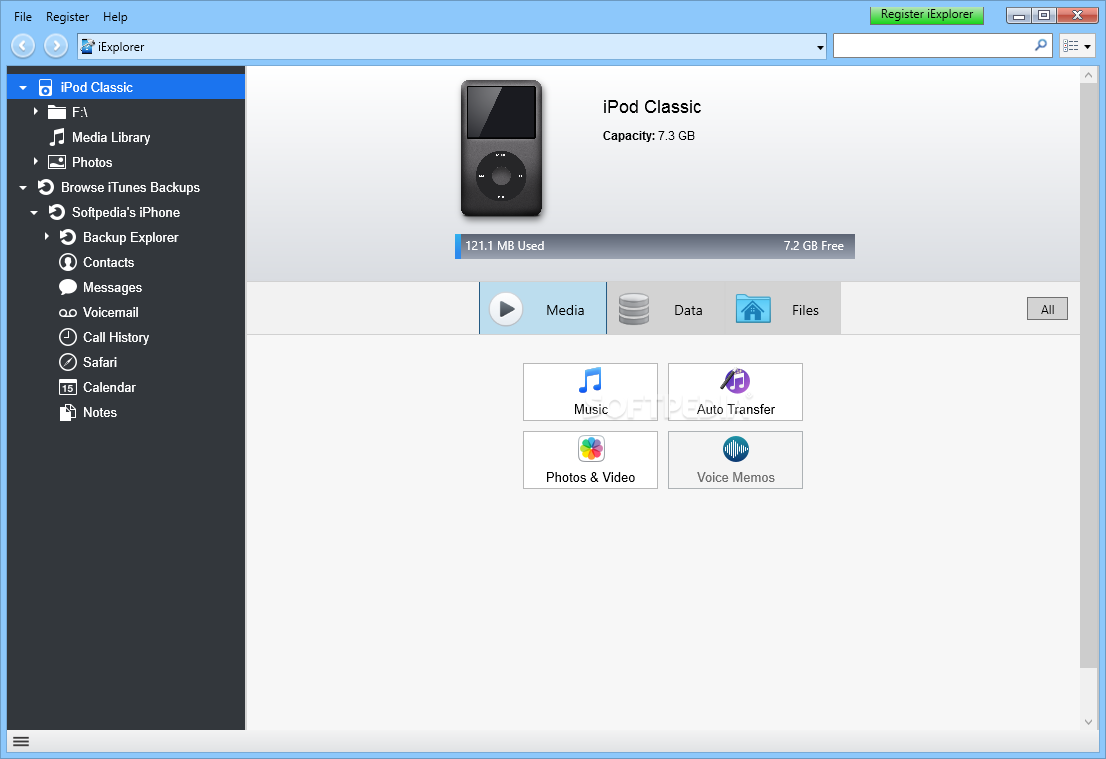Click the iPod Classic device icon in sidebar
Image resolution: width=1106 pixels, height=759 pixels.
tap(45, 87)
